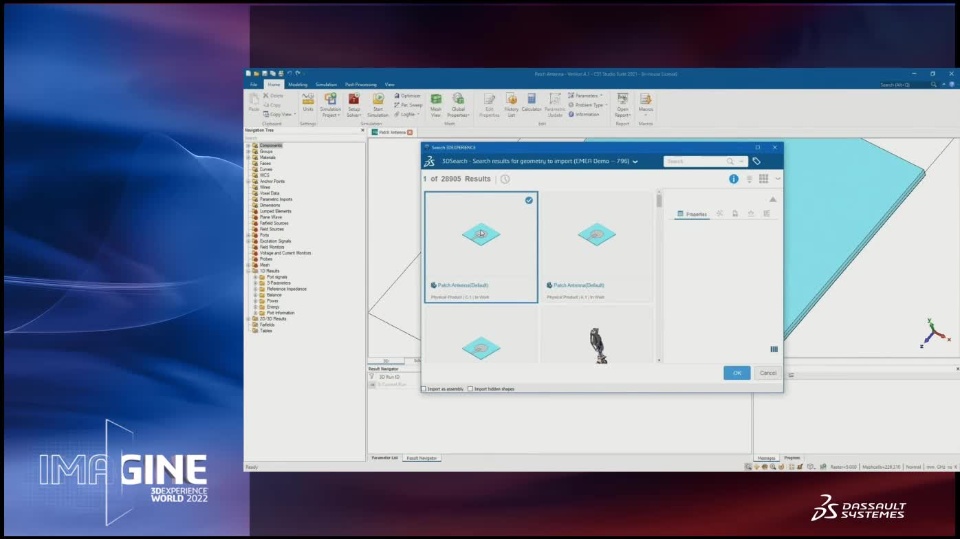This screenshot has width=960, height=539.
Task: Expand the Ports tree node
Action: [249, 235]
